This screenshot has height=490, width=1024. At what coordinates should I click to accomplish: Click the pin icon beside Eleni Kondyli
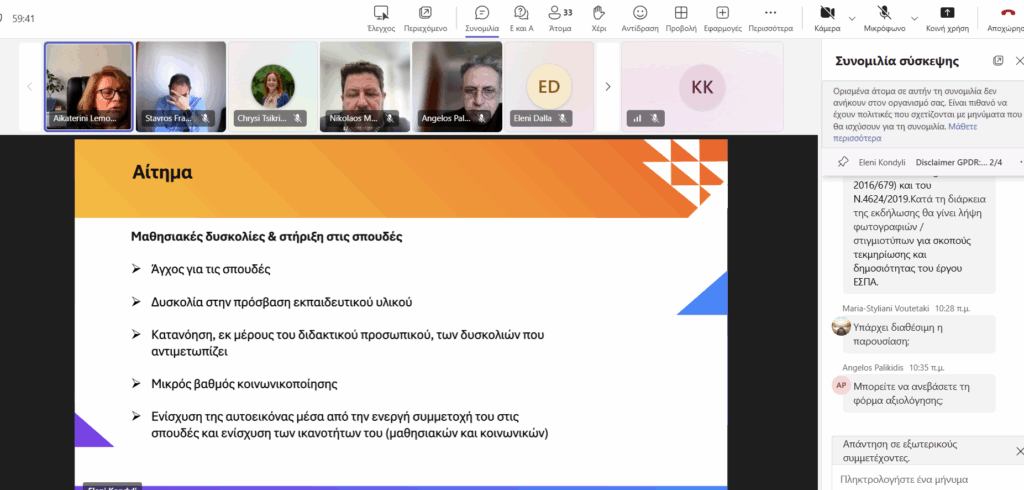843,161
